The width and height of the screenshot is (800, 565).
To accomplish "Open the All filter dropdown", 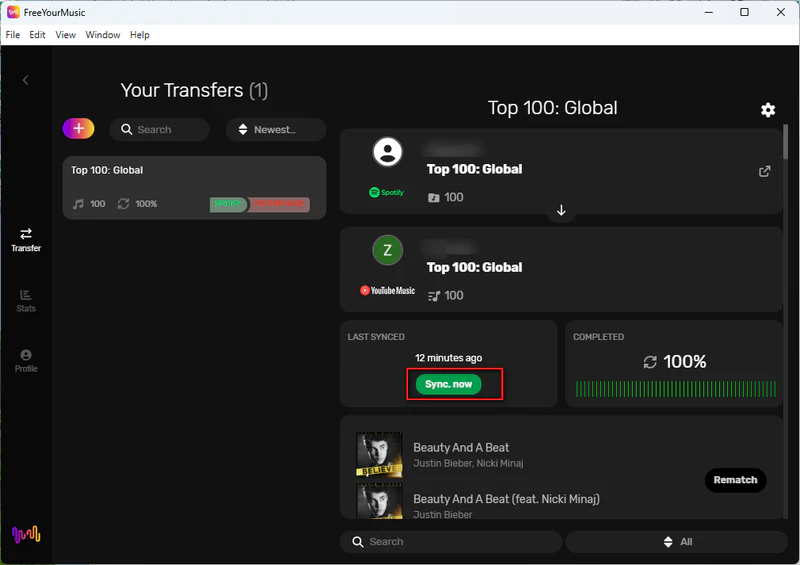I will [x=677, y=542].
